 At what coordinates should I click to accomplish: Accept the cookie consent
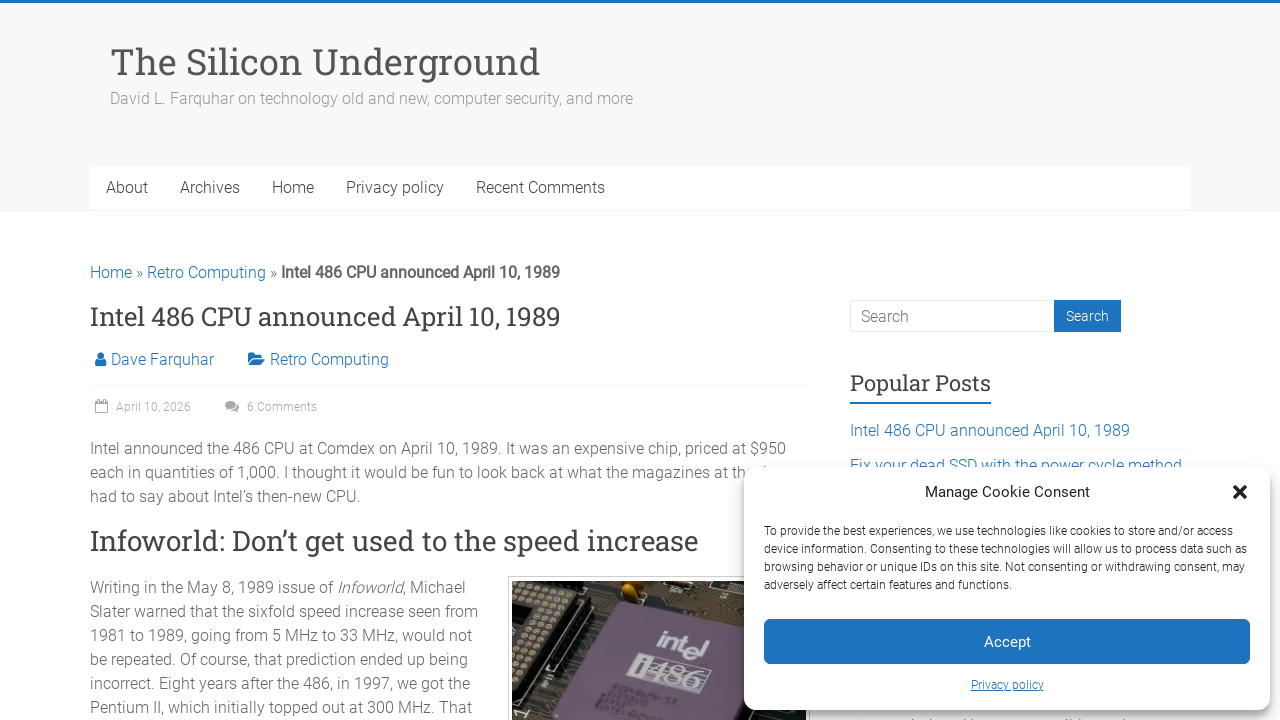(x=1006, y=642)
